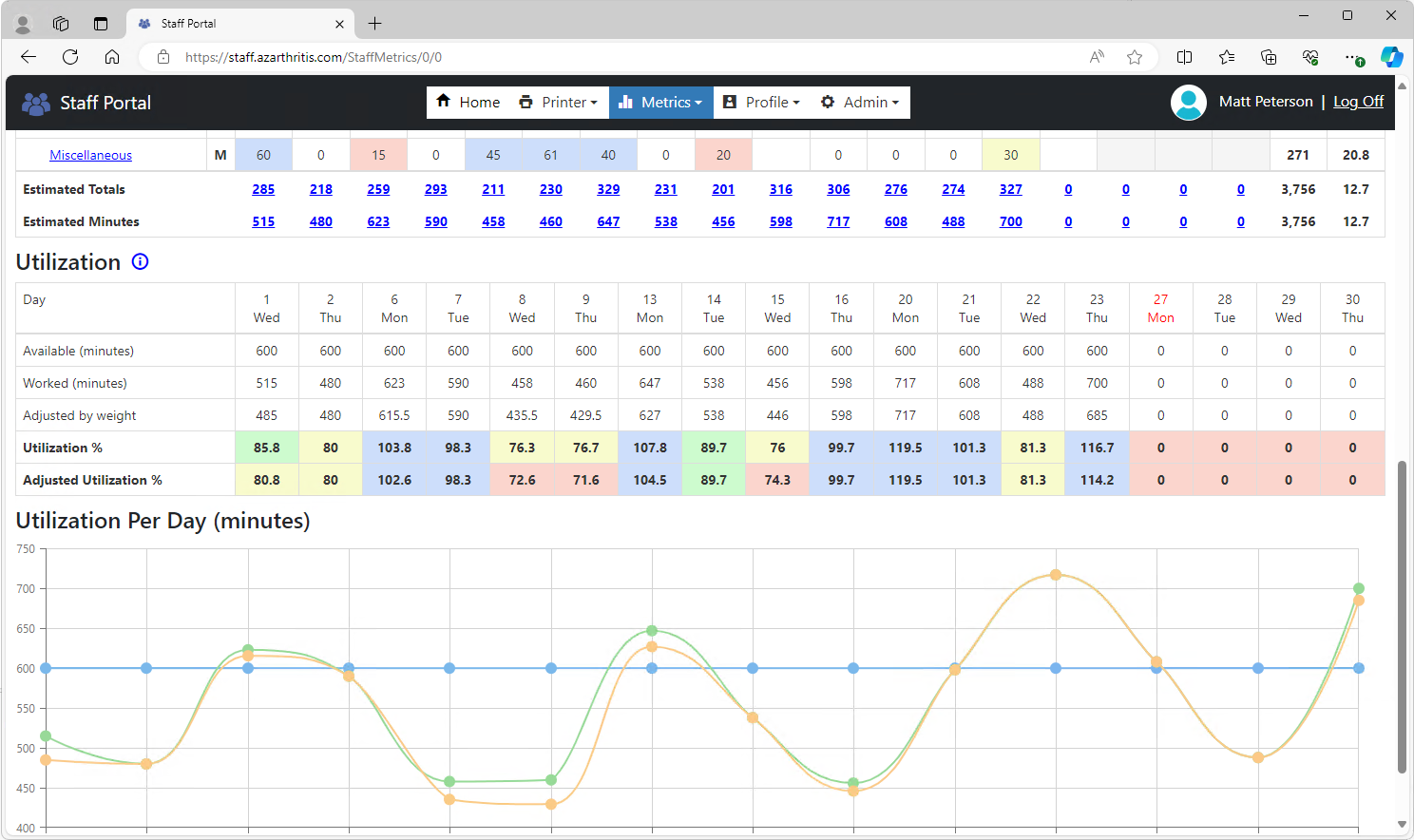This screenshot has width=1414, height=840.
Task: Click Utilization % cell 119.5
Action: [906, 448]
